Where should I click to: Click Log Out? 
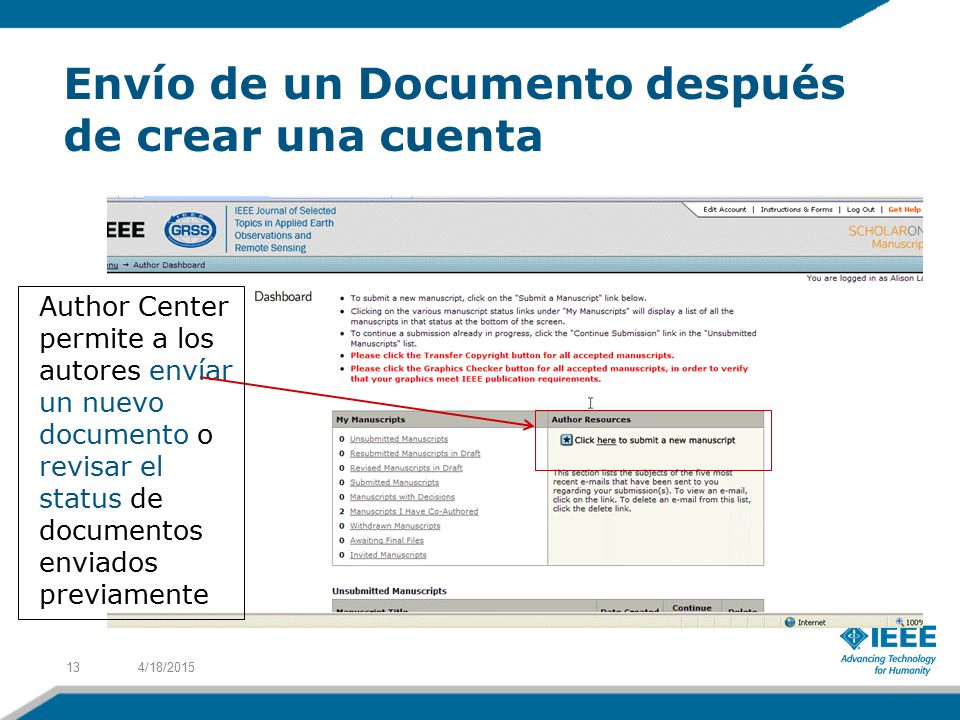click(x=860, y=209)
